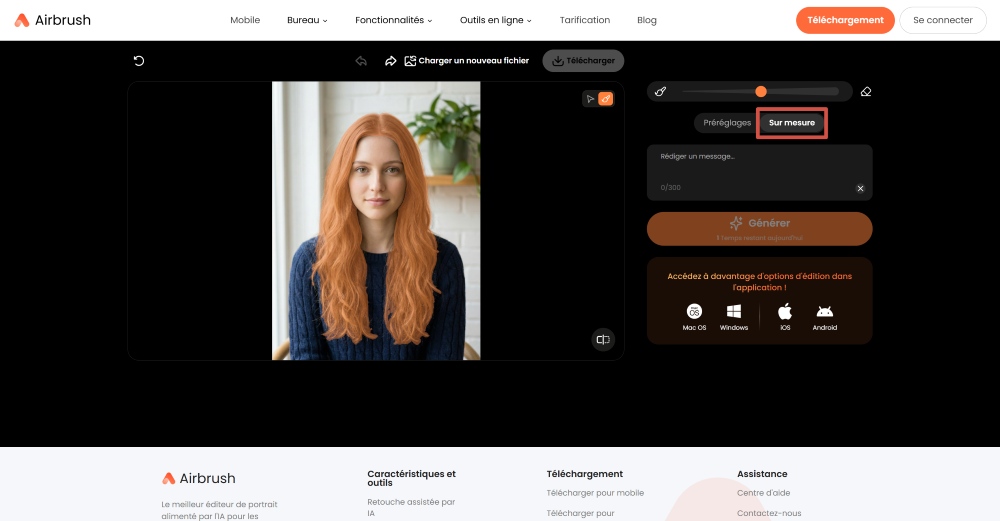1000x521 pixels.
Task: Open Contactez-nous link
Action: [x=769, y=513]
